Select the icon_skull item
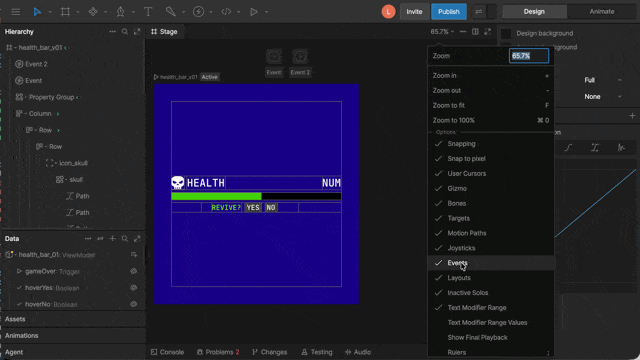This screenshot has width=640, height=360. (x=73, y=163)
